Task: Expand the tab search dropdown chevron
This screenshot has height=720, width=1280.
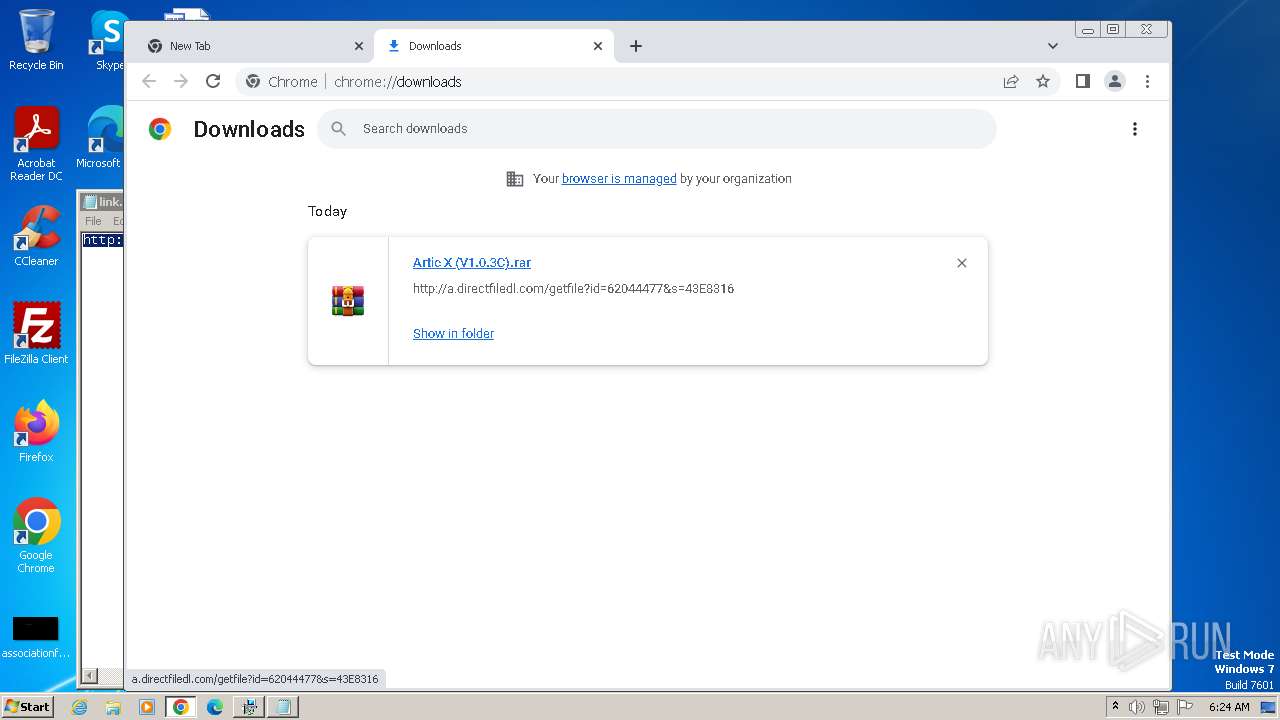Action: (x=1053, y=46)
